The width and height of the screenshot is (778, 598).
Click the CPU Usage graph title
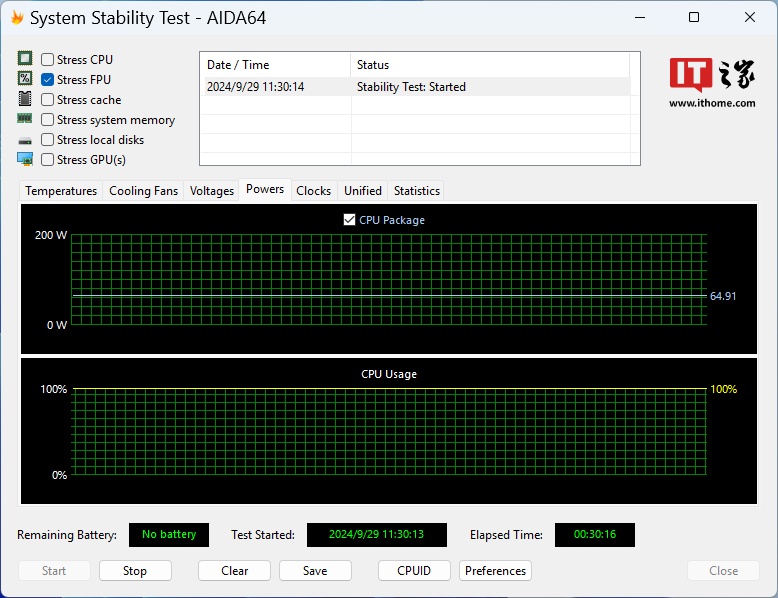click(x=389, y=374)
